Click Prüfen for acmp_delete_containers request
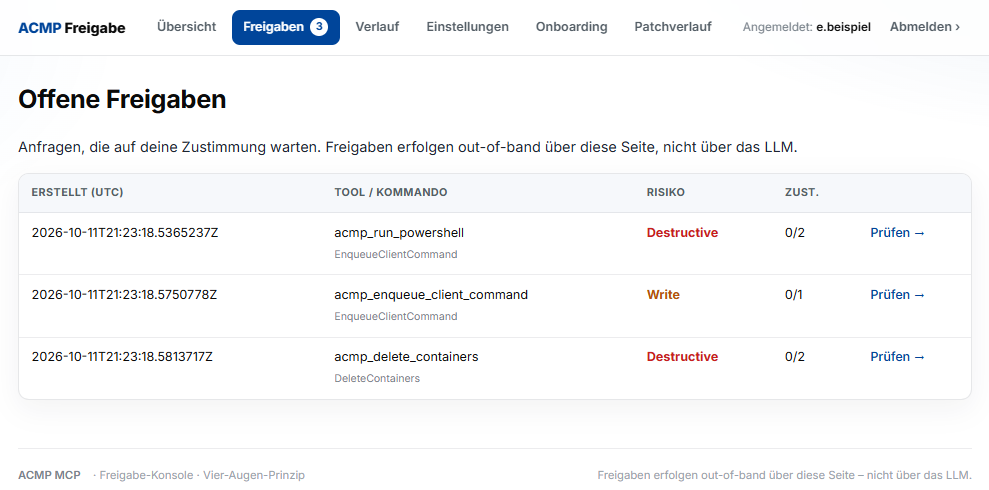Image resolution: width=989 pixels, height=490 pixels. pos(898,357)
